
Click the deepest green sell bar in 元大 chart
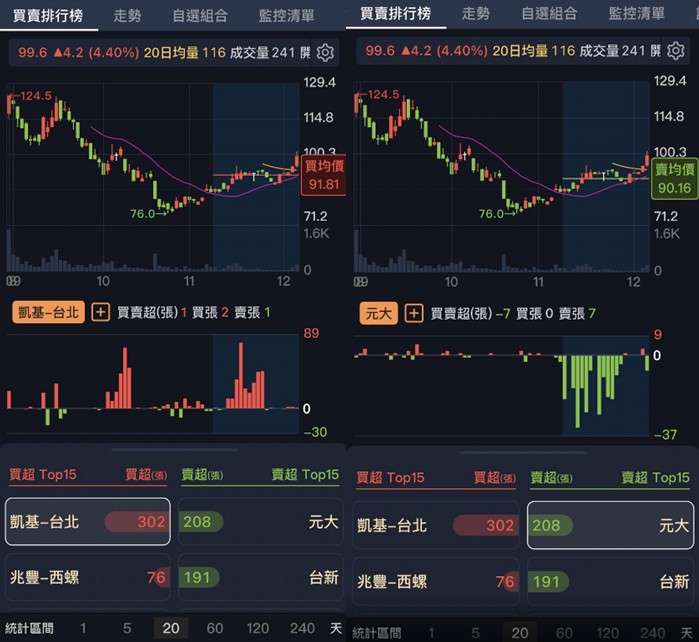578,391
